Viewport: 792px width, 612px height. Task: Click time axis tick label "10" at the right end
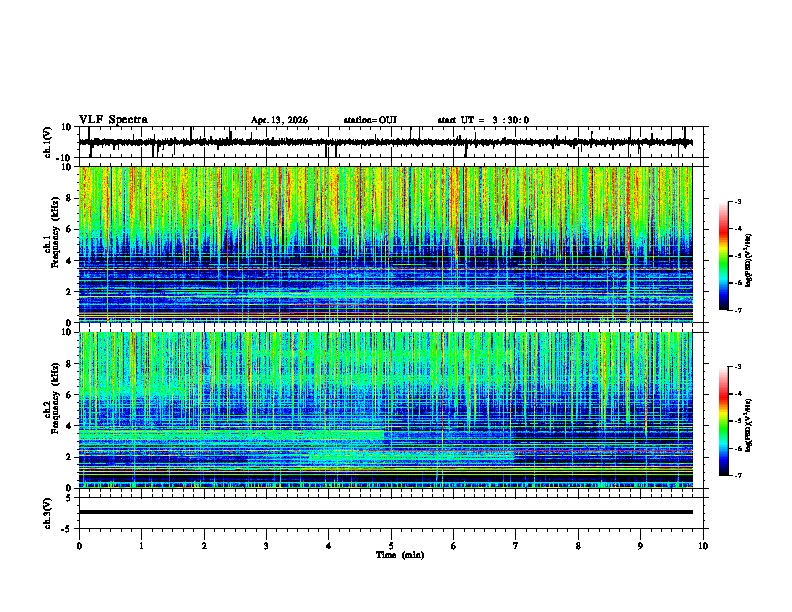click(703, 546)
